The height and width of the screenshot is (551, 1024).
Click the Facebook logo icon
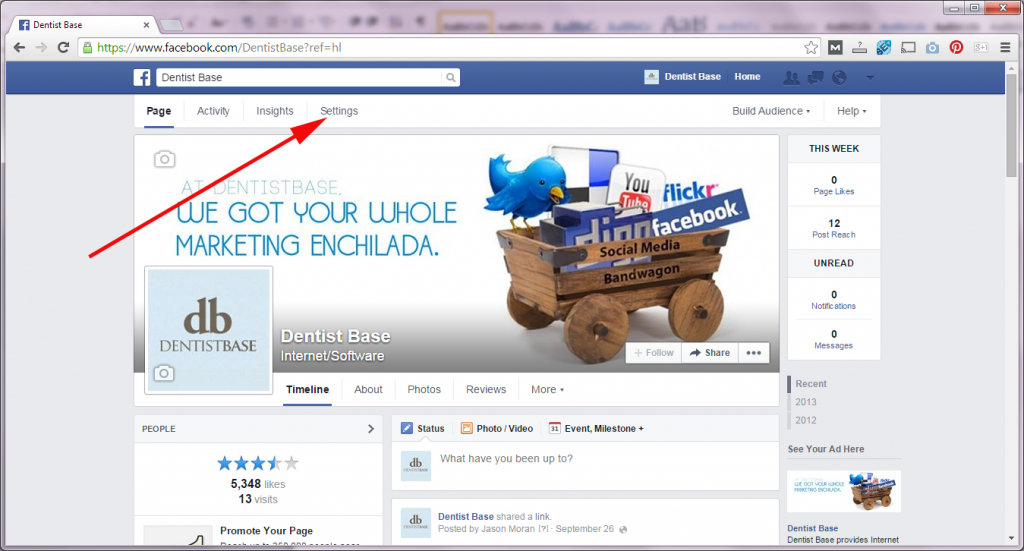(142, 77)
